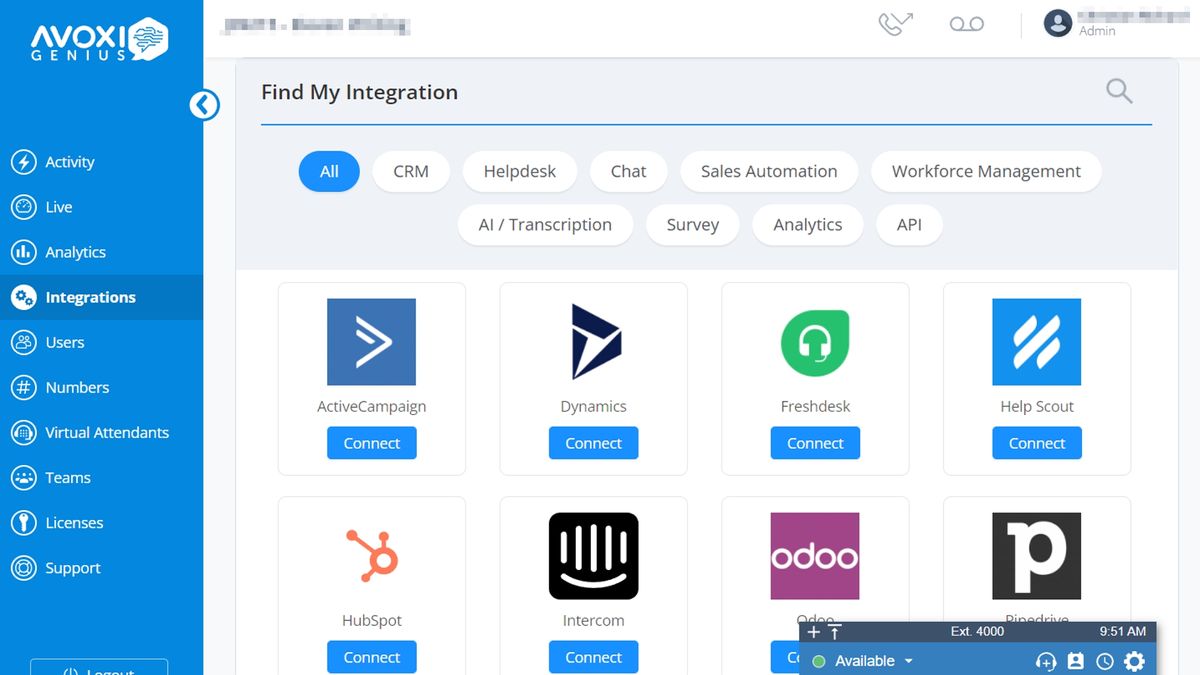Filter integrations by CRM

coord(411,171)
